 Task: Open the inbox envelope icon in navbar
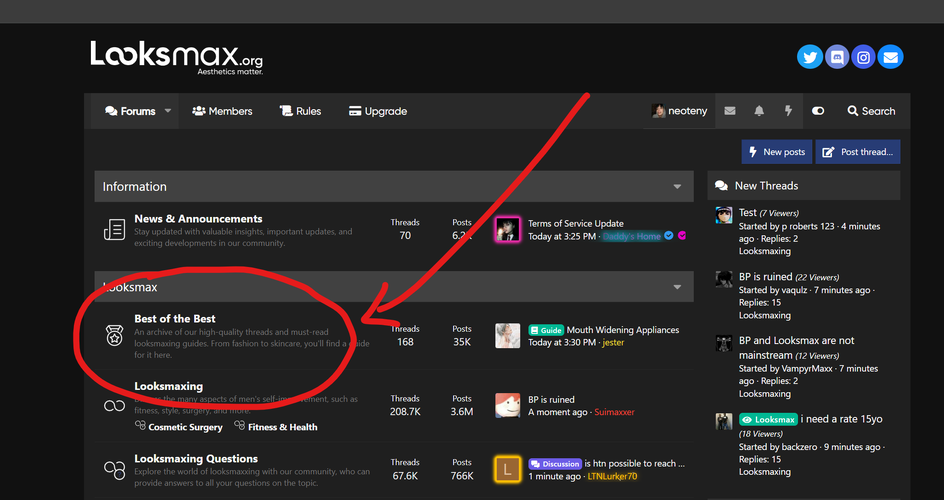tap(730, 111)
